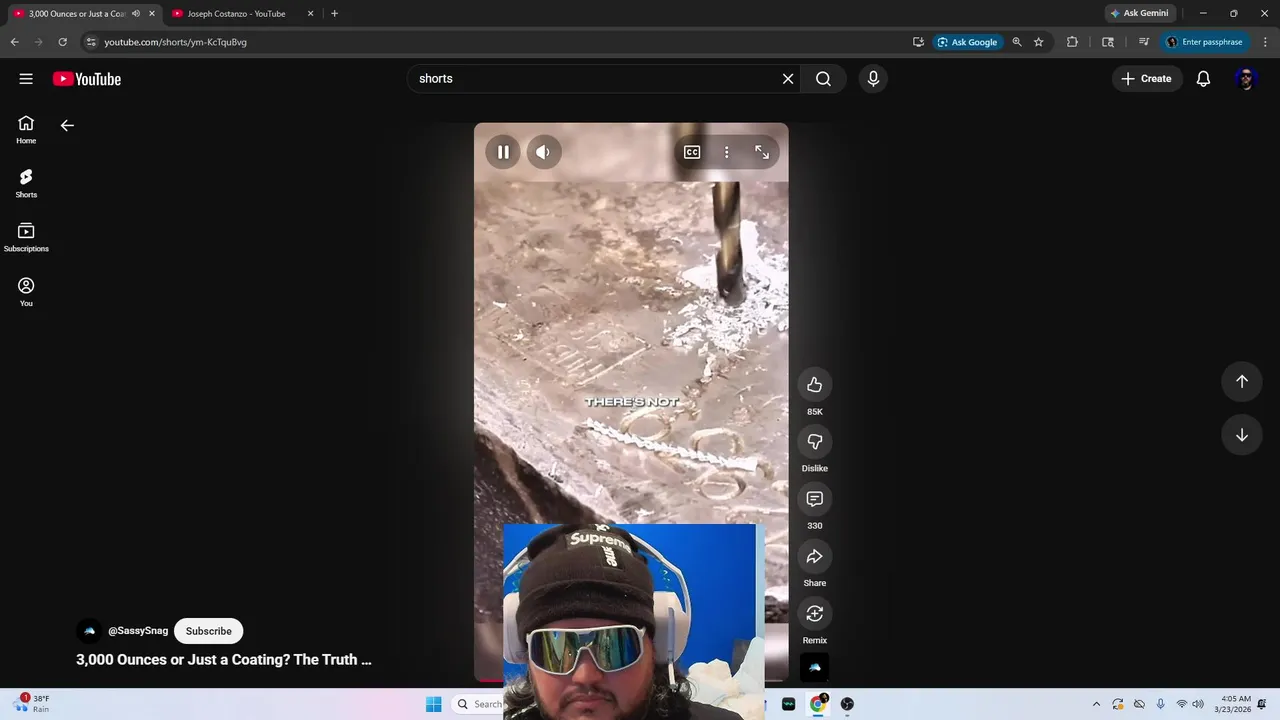
Task: Go to the YouTube home logo
Action: (87, 79)
